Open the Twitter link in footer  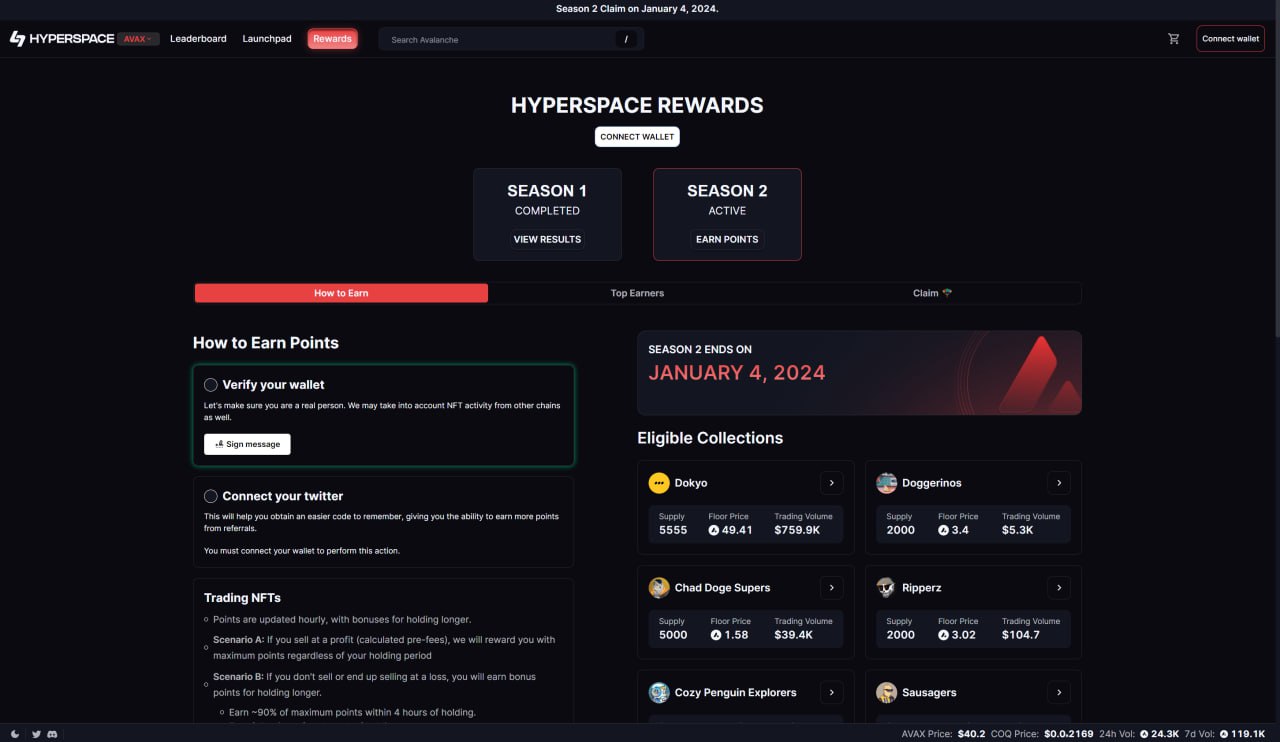tap(36, 734)
